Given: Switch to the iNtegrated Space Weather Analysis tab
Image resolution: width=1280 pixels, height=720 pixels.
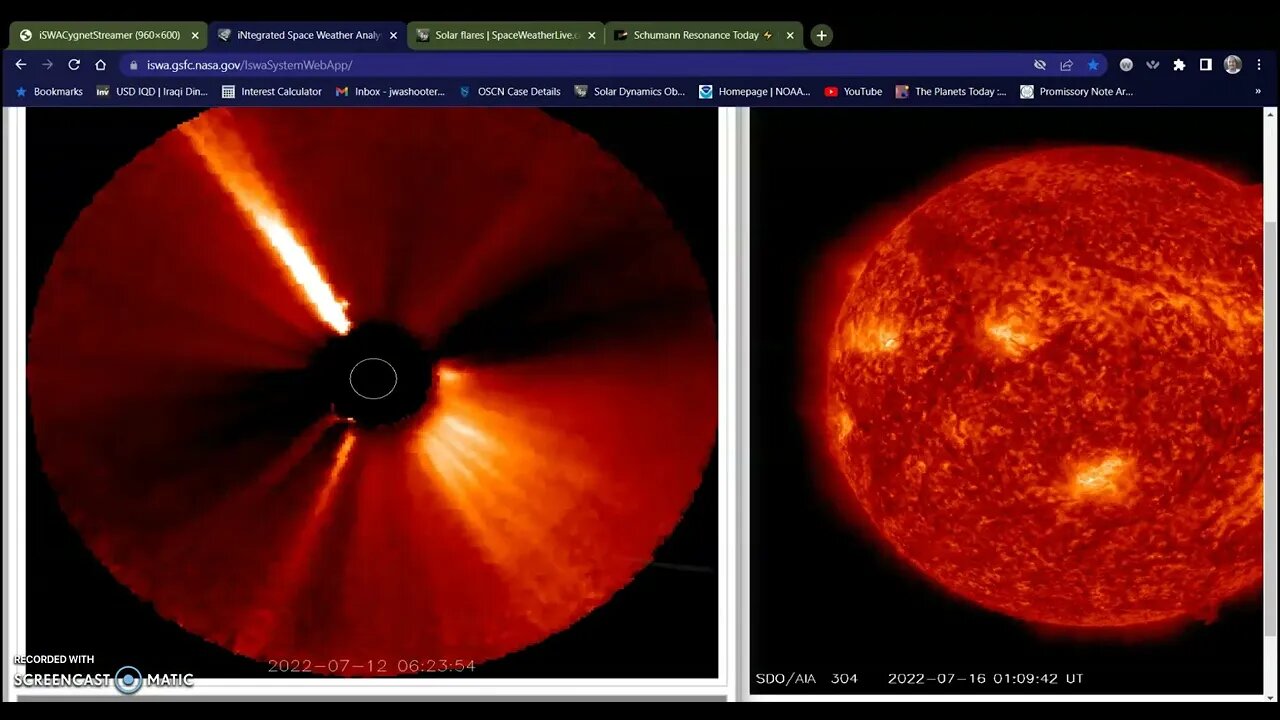Looking at the screenshot, I should (x=307, y=35).
